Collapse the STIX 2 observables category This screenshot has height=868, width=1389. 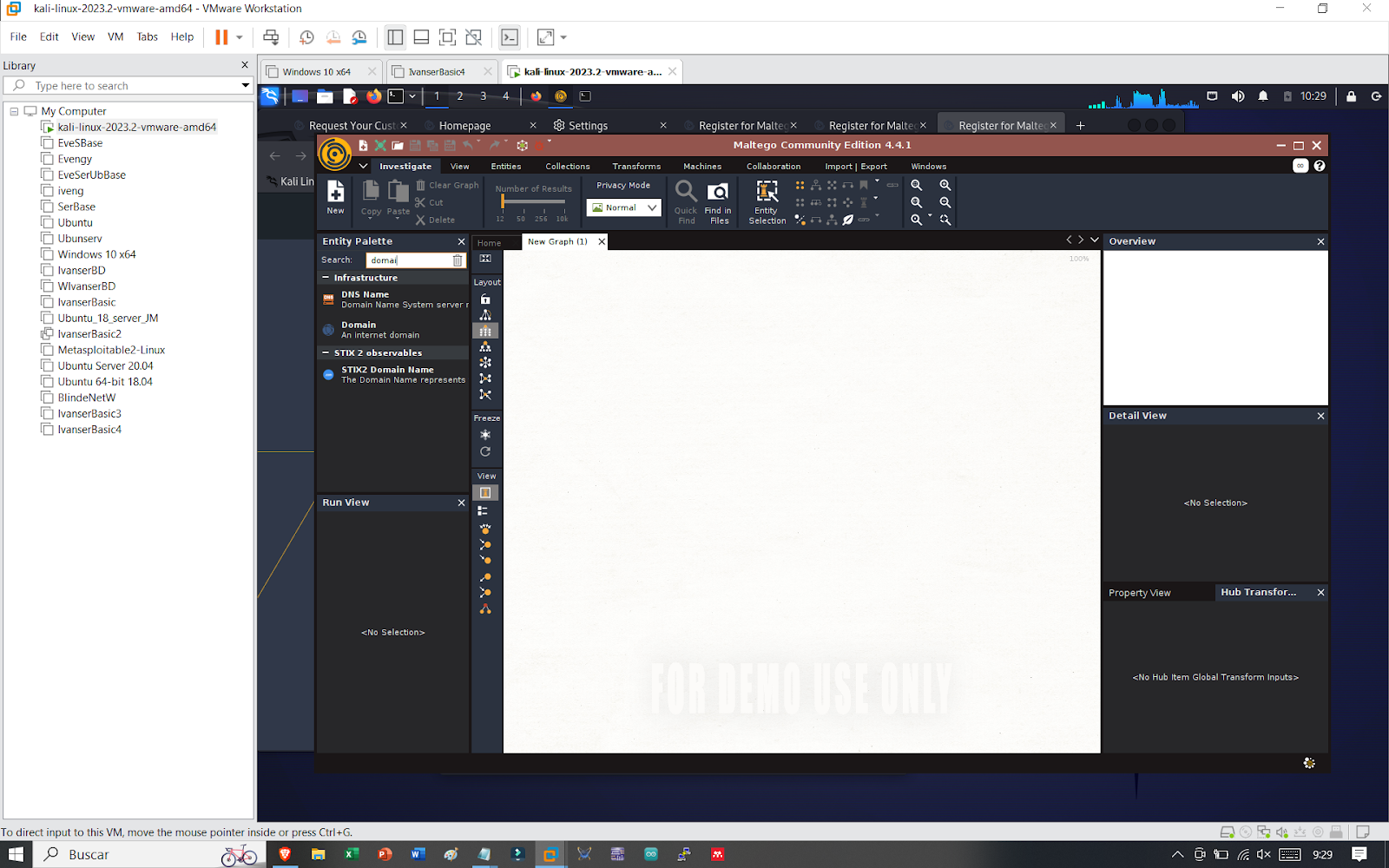point(326,353)
